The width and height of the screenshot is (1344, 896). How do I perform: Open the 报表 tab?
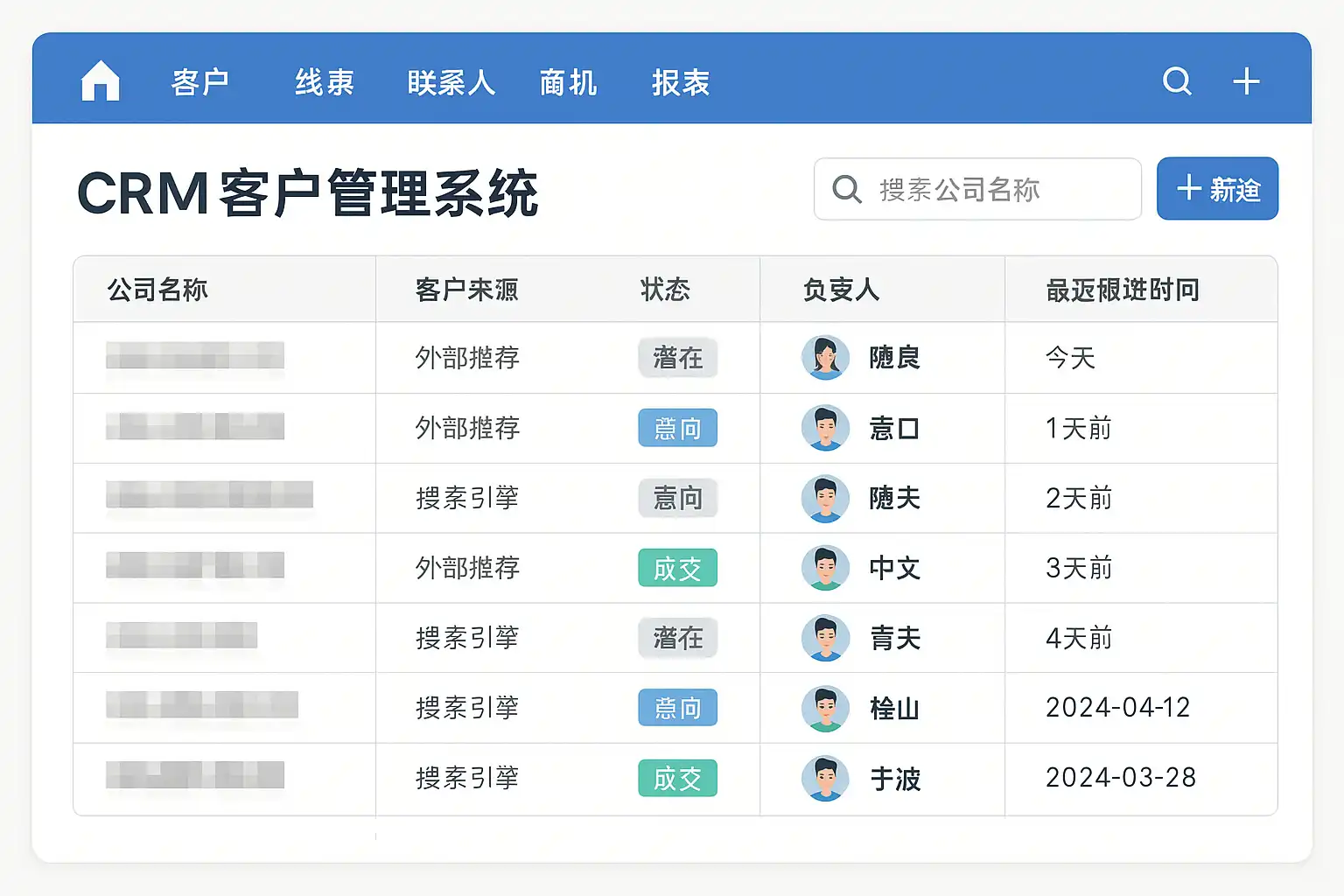point(680,82)
